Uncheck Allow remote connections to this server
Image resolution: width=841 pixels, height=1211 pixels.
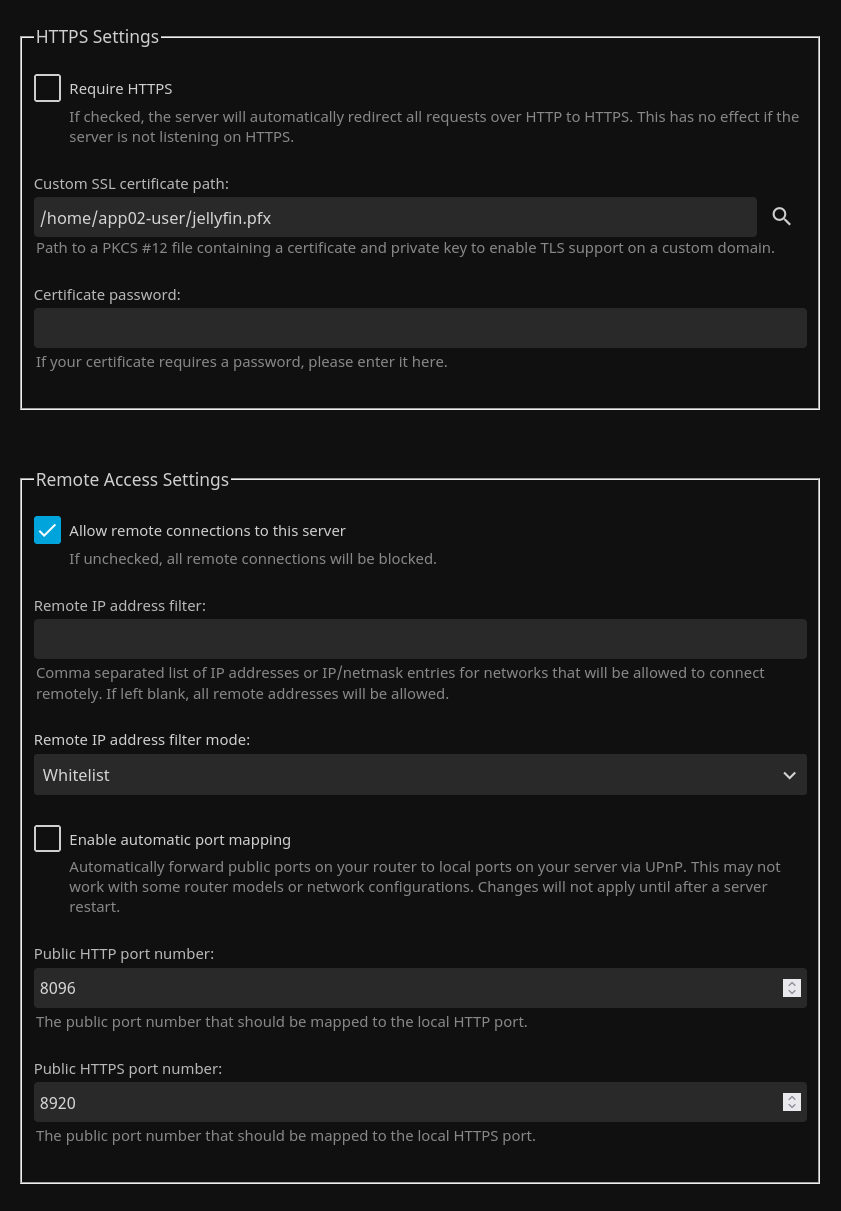click(x=48, y=530)
